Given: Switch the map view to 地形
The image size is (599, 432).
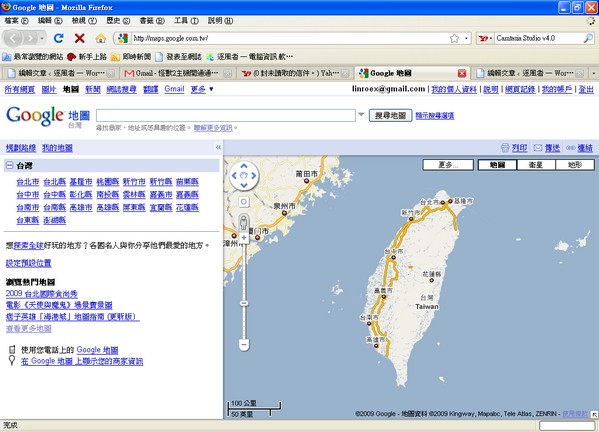Looking at the screenshot, I should (x=575, y=165).
